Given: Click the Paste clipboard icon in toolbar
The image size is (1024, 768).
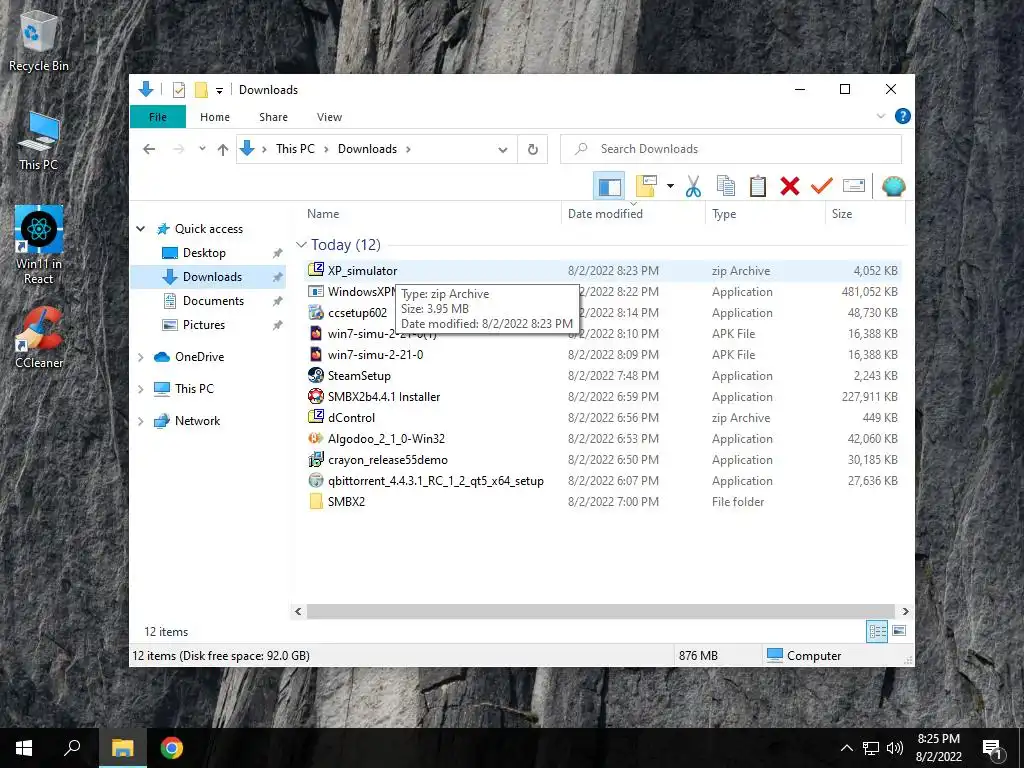Looking at the screenshot, I should coord(758,187).
